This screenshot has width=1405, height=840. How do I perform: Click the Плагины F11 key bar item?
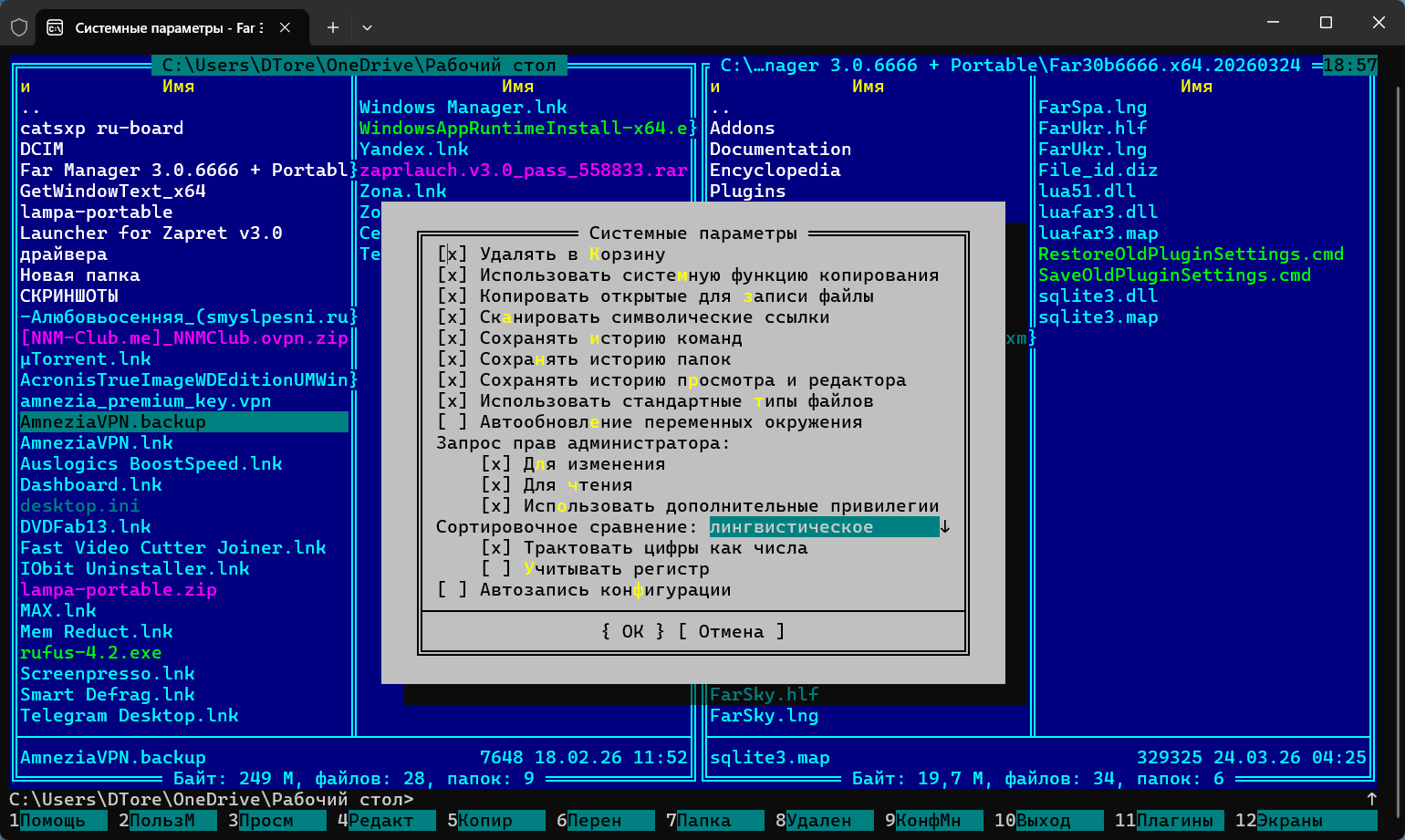tap(1176, 821)
